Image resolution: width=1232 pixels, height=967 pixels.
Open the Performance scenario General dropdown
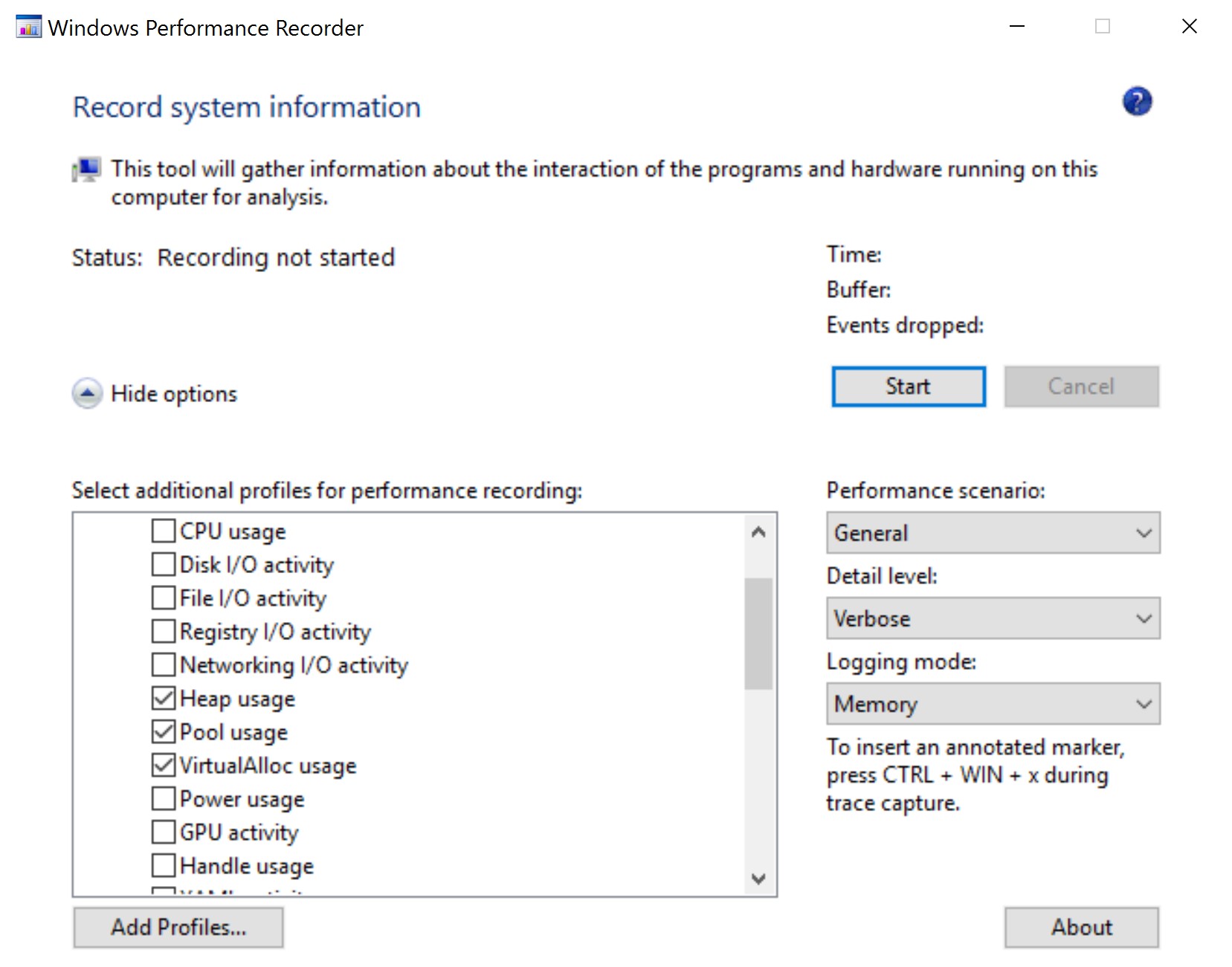tap(993, 533)
